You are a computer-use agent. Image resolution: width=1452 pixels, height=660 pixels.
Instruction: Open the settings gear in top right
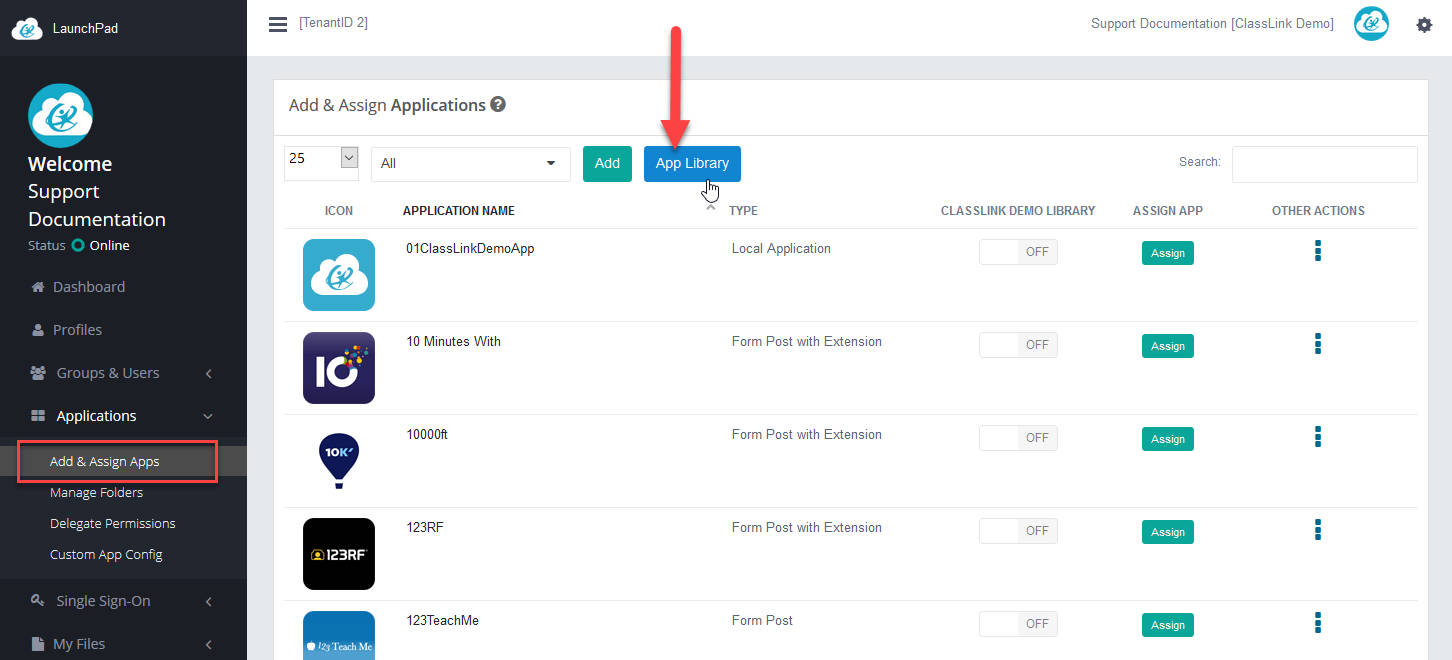click(1424, 24)
